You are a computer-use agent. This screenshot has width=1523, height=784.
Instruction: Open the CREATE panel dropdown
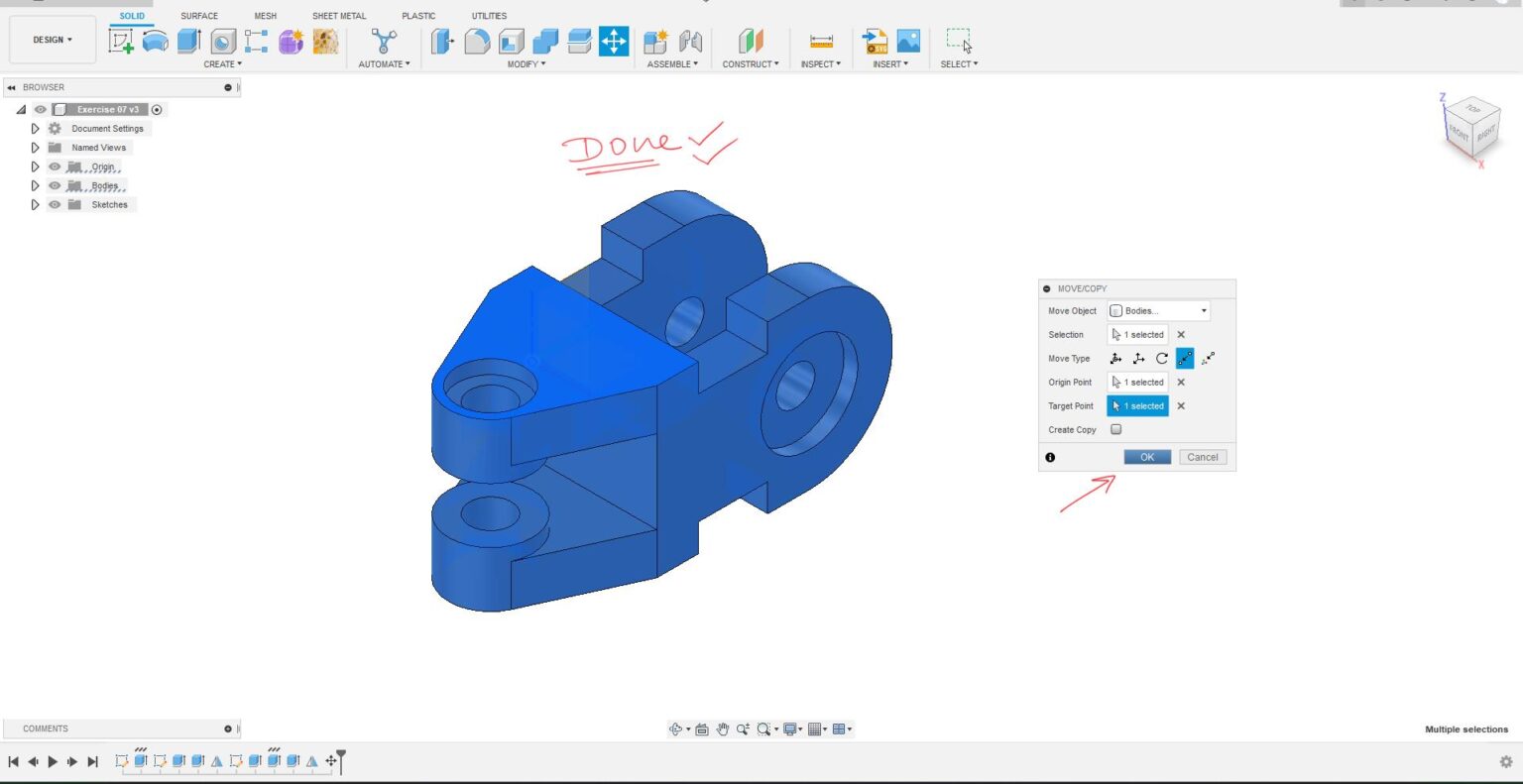(x=223, y=63)
